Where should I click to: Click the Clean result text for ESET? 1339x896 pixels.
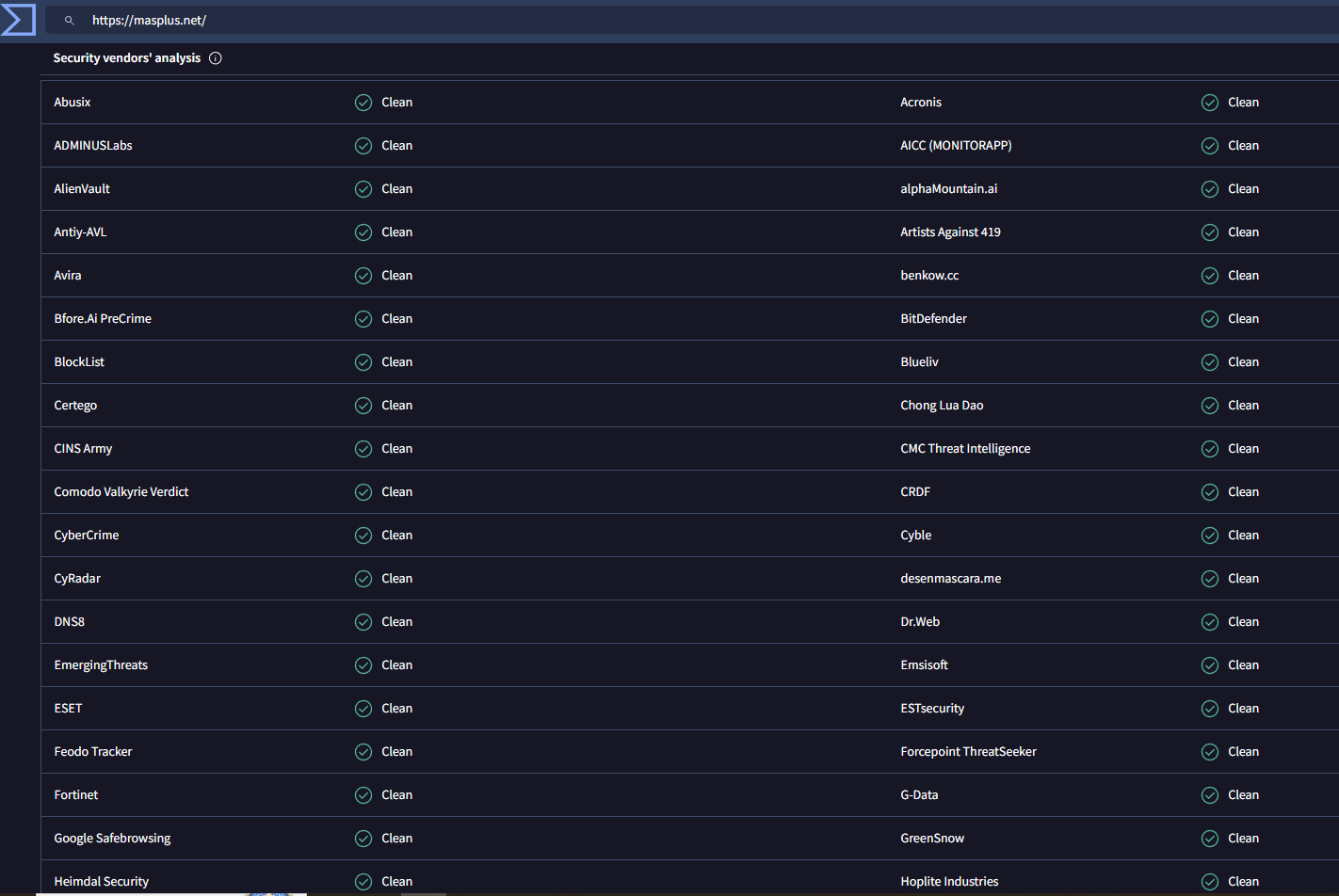coord(397,709)
